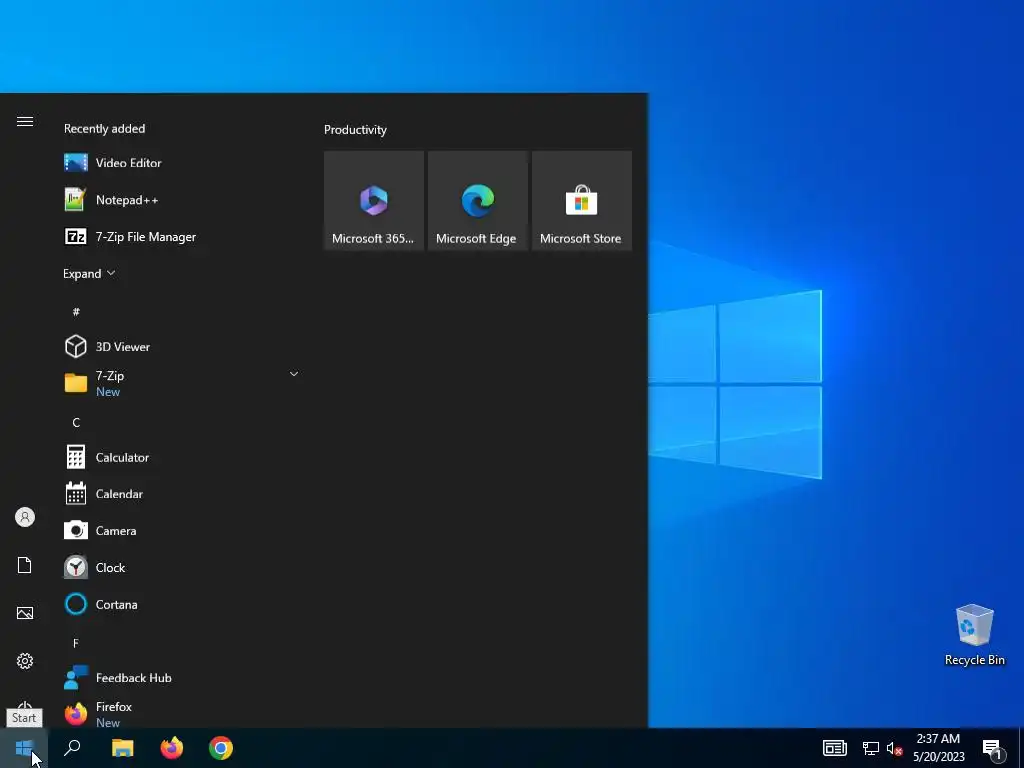This screenshot has width=1024, height=768.
Task: Select the Recycle Bin desktop icon
Action: (974, 634)
